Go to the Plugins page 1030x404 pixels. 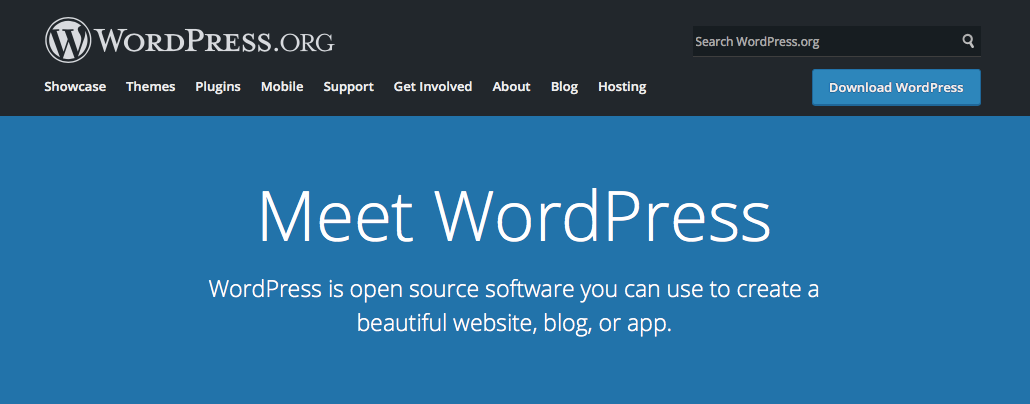[x=218, y=87]
